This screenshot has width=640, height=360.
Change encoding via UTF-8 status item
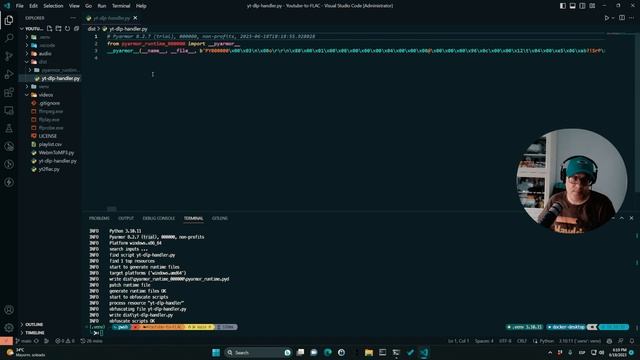(505, 341)
